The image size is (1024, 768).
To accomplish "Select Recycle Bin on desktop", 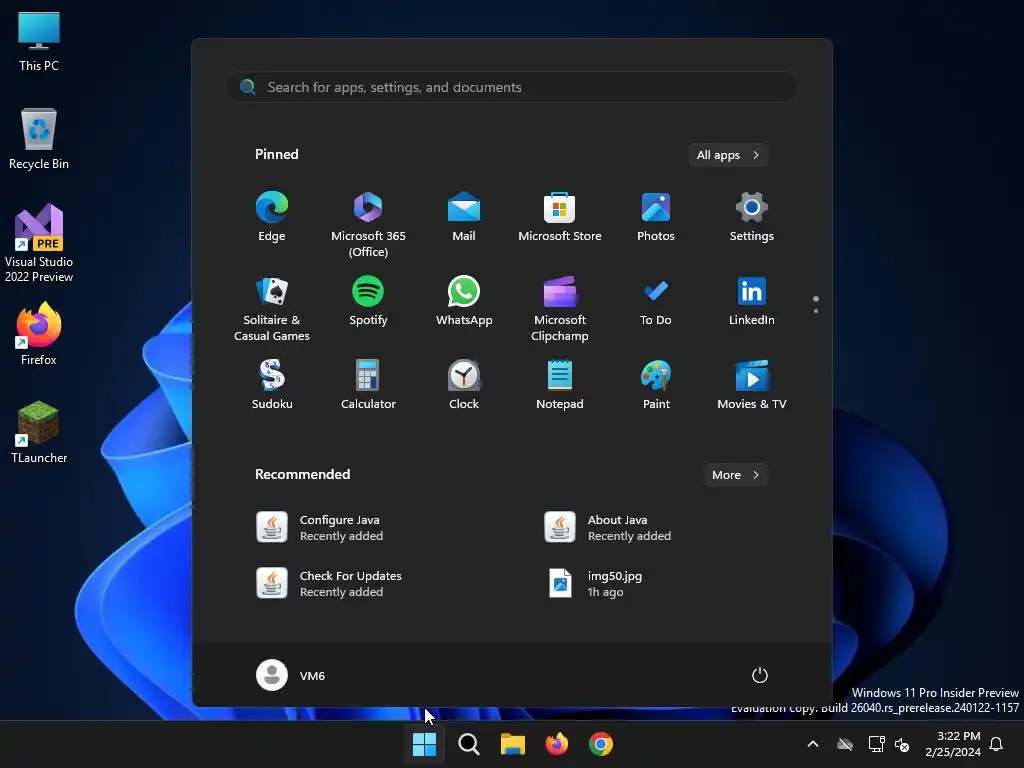I will [x=39, y=139].
